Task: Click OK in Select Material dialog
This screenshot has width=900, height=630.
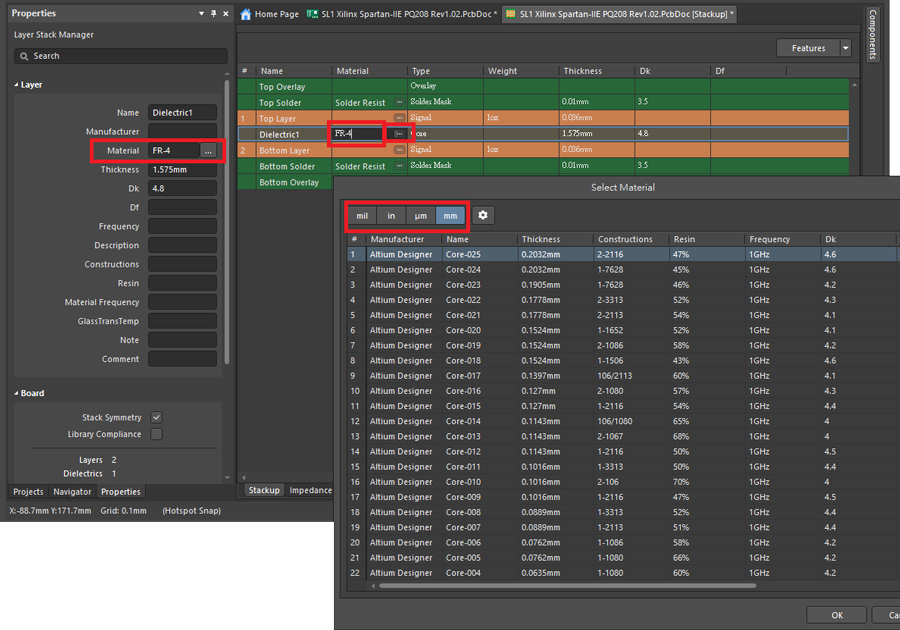Action: click(837, 615)
